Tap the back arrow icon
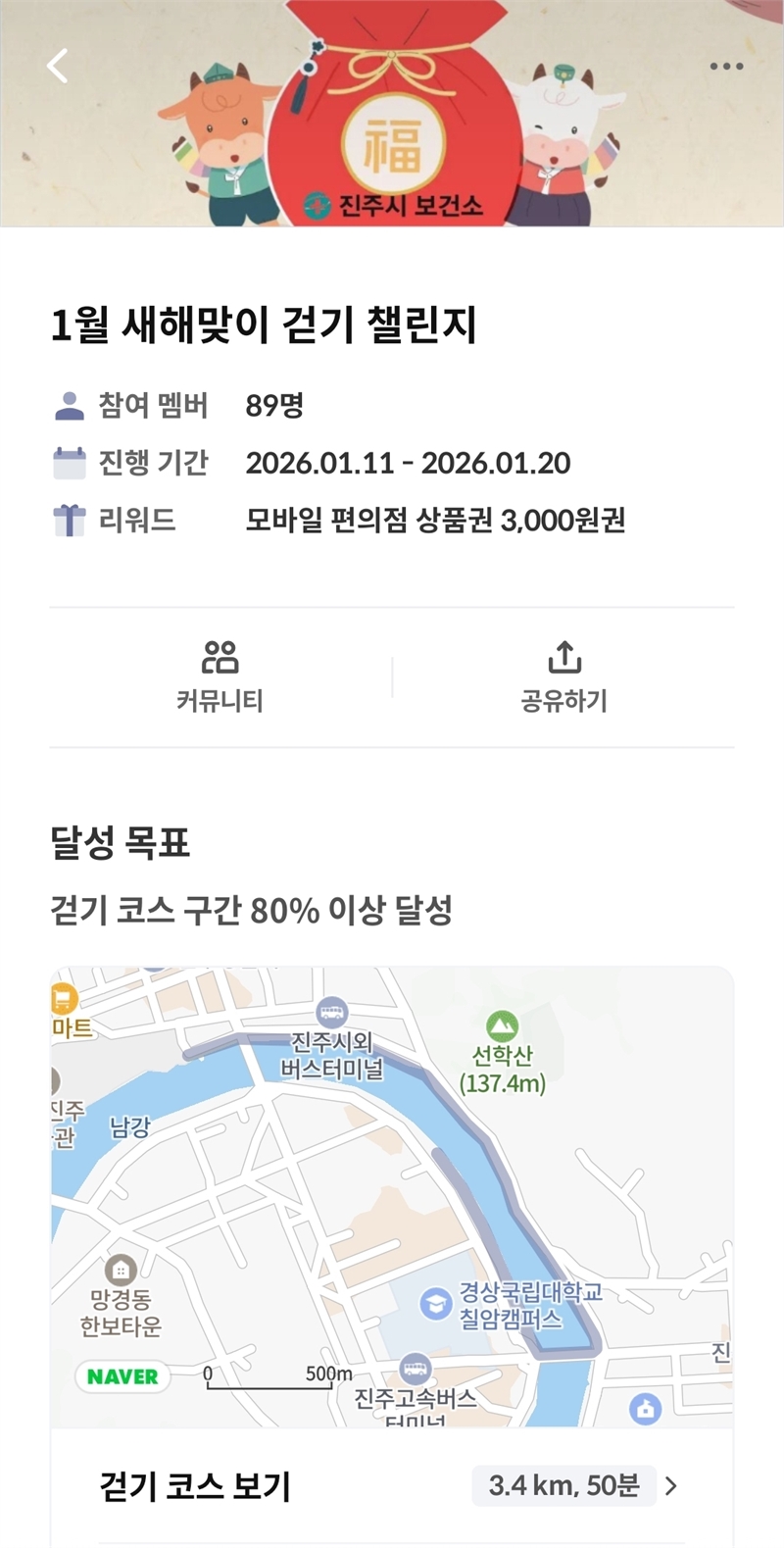 pyautogui.click(x=58, y=66)
